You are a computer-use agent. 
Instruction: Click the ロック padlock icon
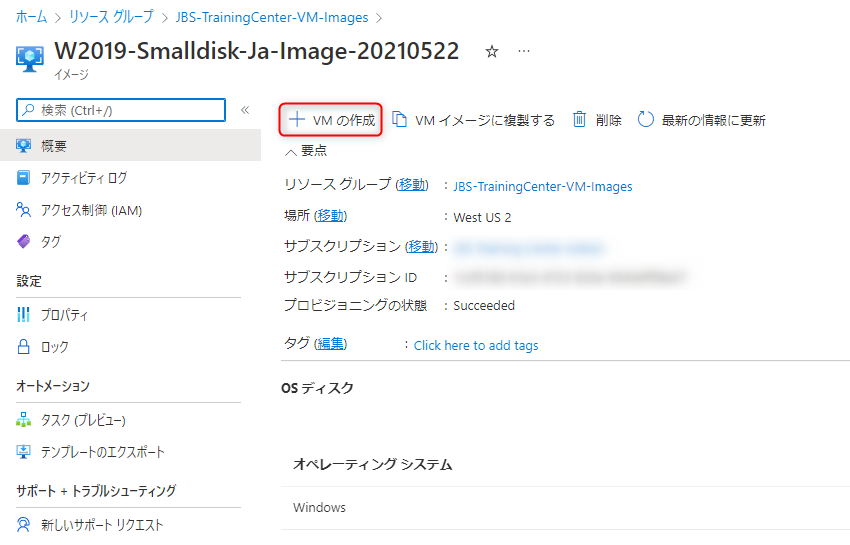(23, 347)
